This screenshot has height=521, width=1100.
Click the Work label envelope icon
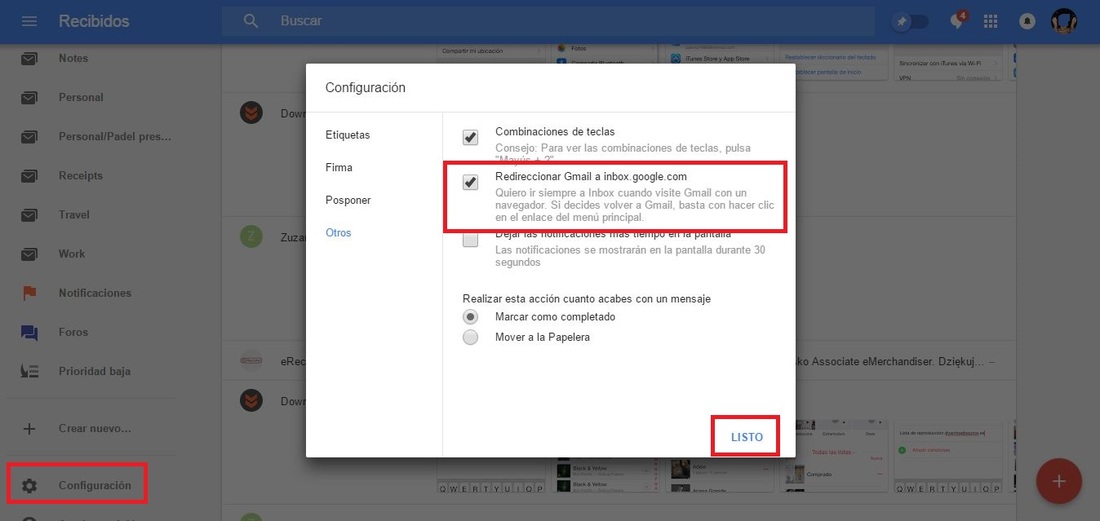click(x=29, y=254)
